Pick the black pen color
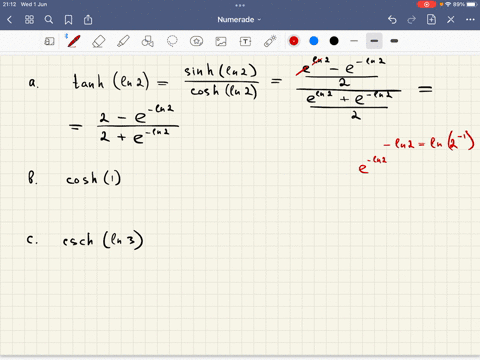Screen dimensions: 480x360 pyautogui.click(x=334, y=41)
